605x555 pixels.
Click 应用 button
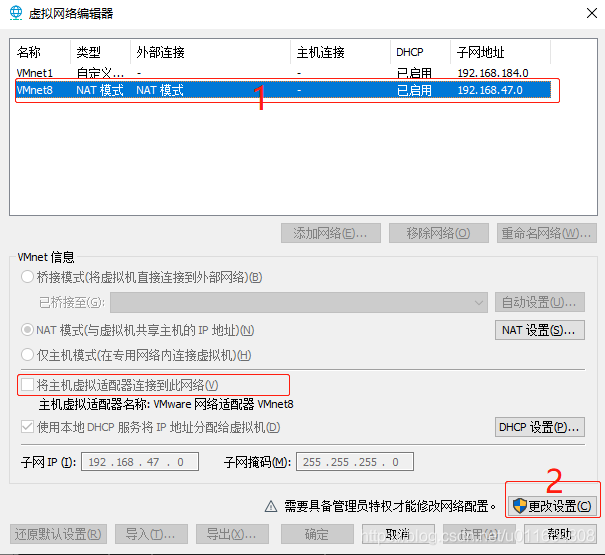click(479, 534)
